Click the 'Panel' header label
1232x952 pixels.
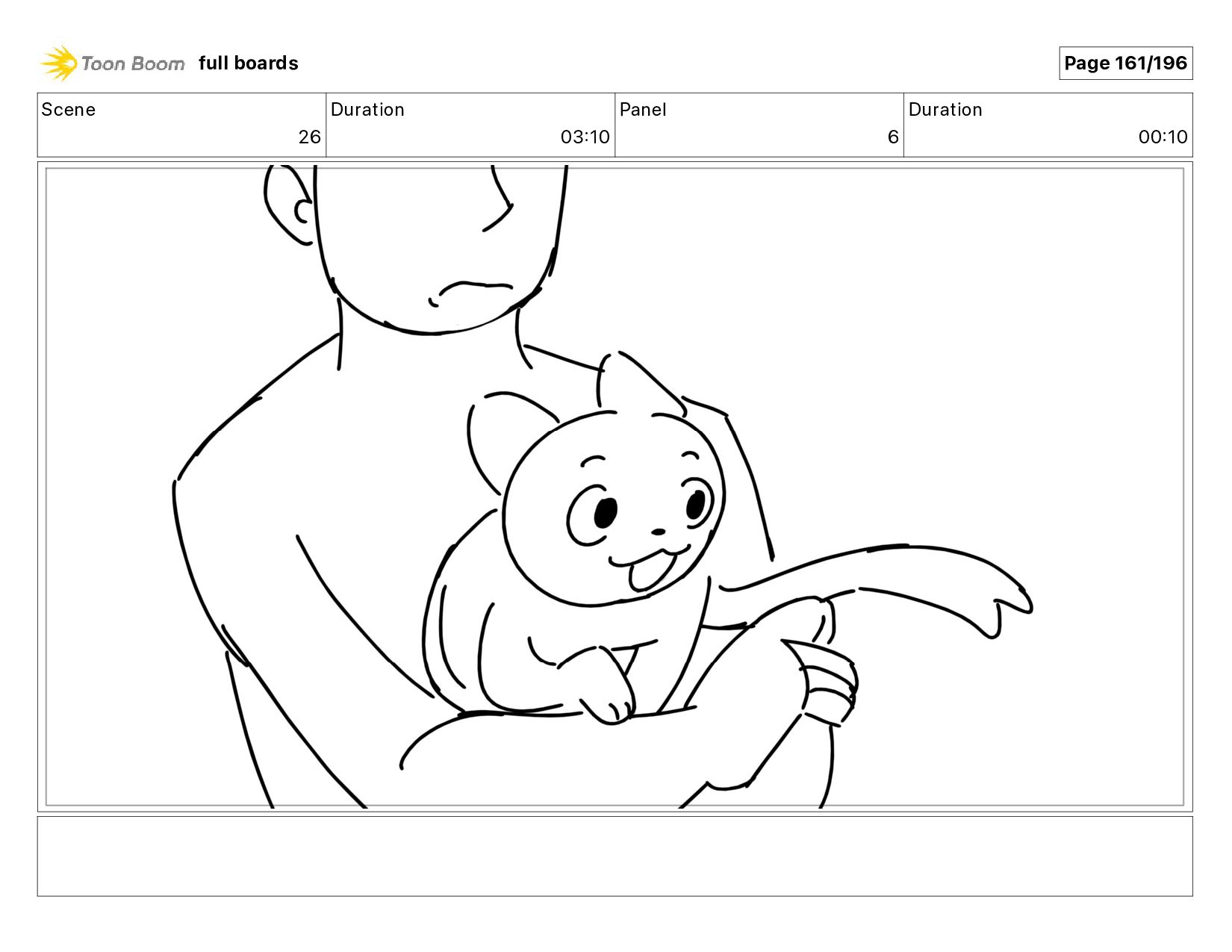click(x=643, y=110)
